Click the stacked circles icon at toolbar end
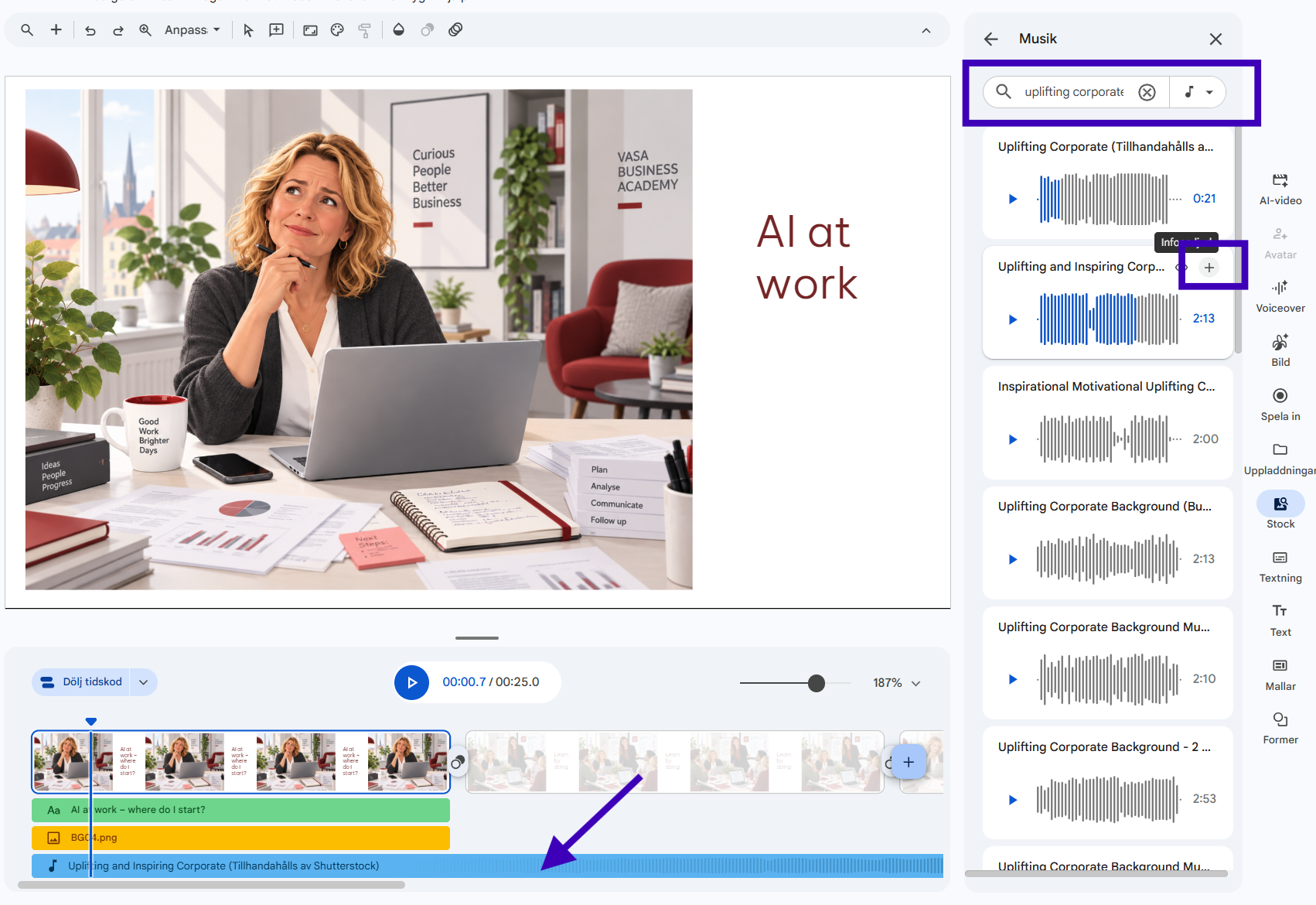 (455, 30)
